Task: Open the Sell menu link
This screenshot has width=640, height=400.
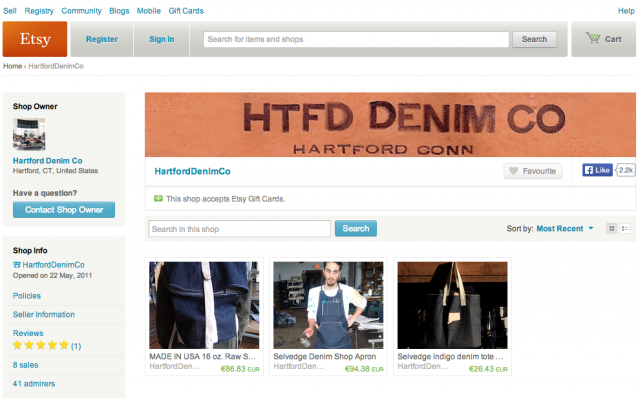Action: (x=10, y=11)
